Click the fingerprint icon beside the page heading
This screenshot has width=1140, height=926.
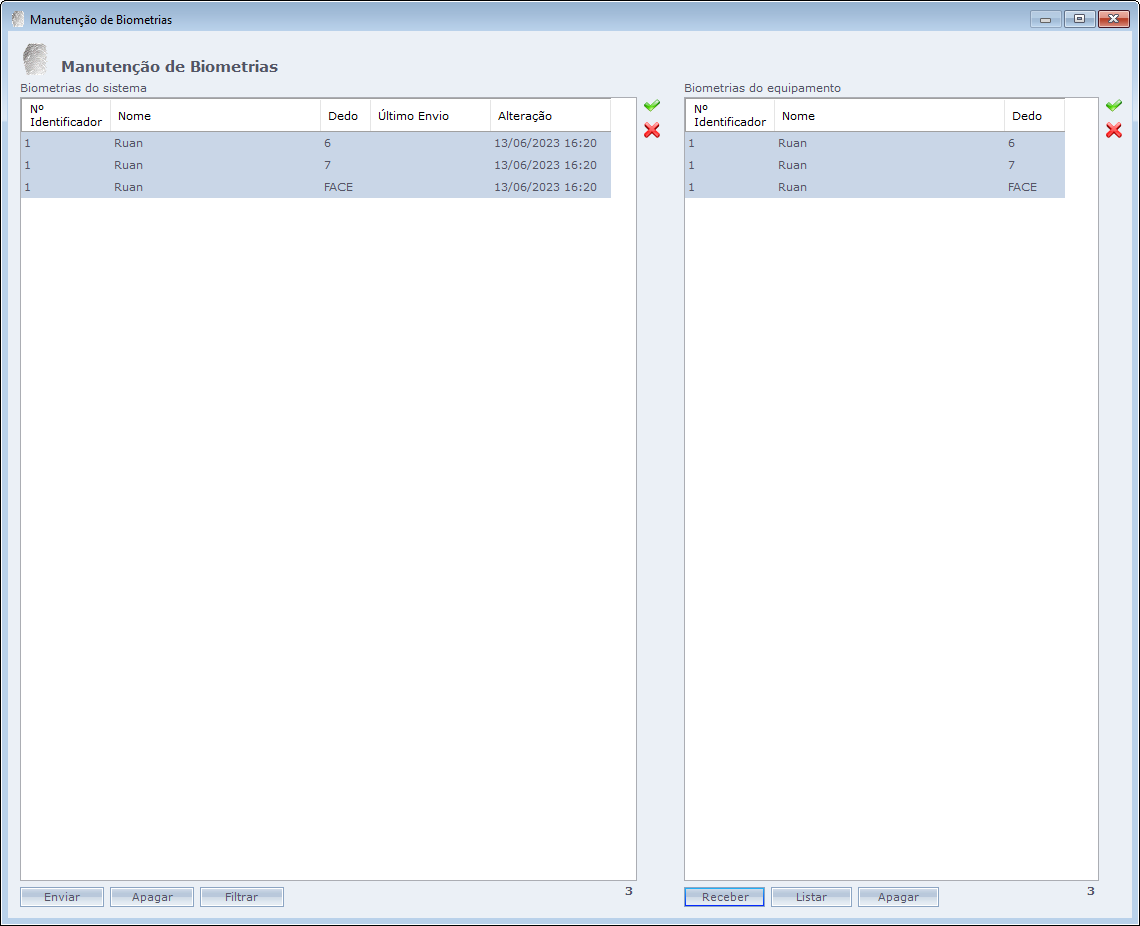pos(35,61)
